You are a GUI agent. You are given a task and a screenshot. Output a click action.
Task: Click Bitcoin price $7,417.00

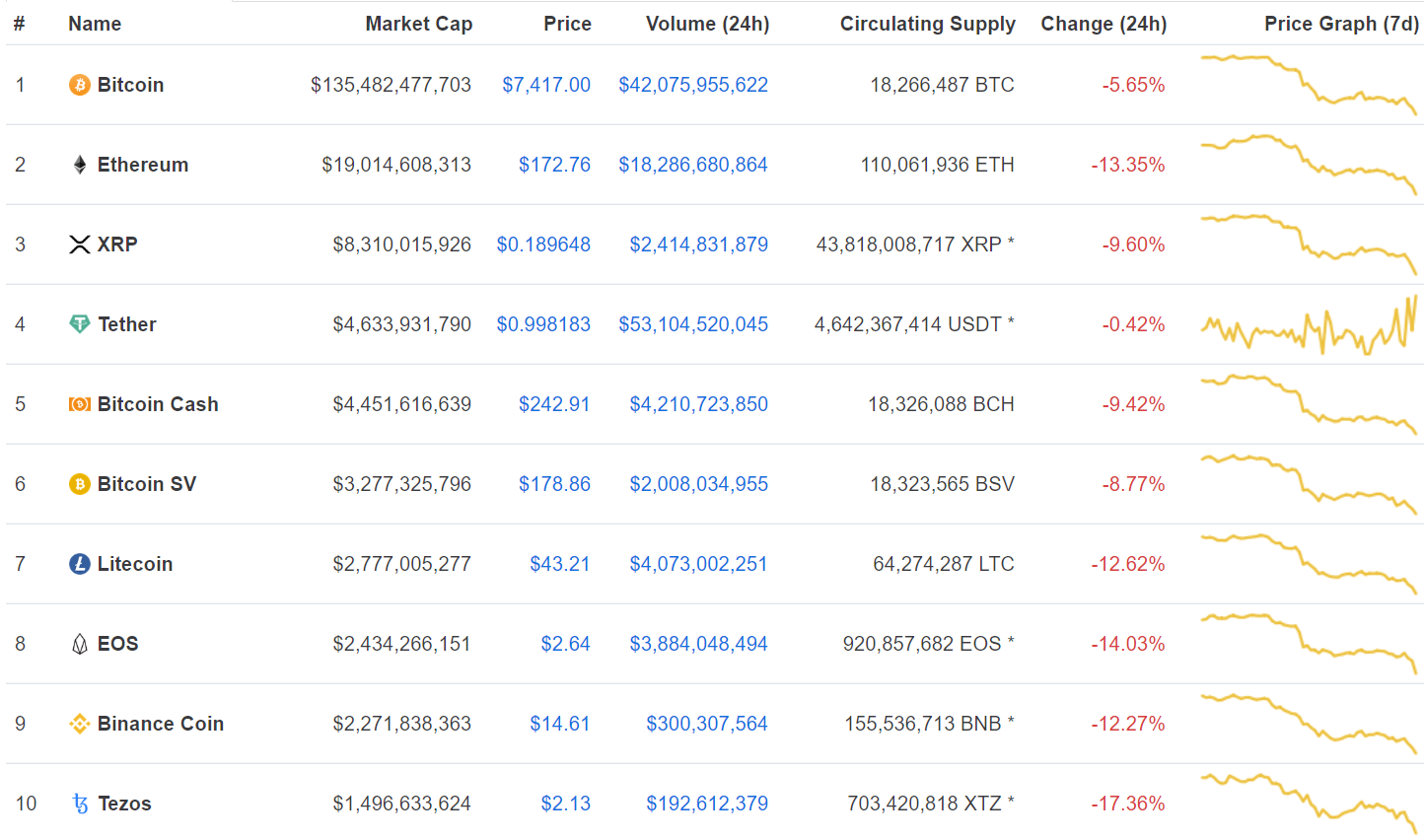point(546,85)
